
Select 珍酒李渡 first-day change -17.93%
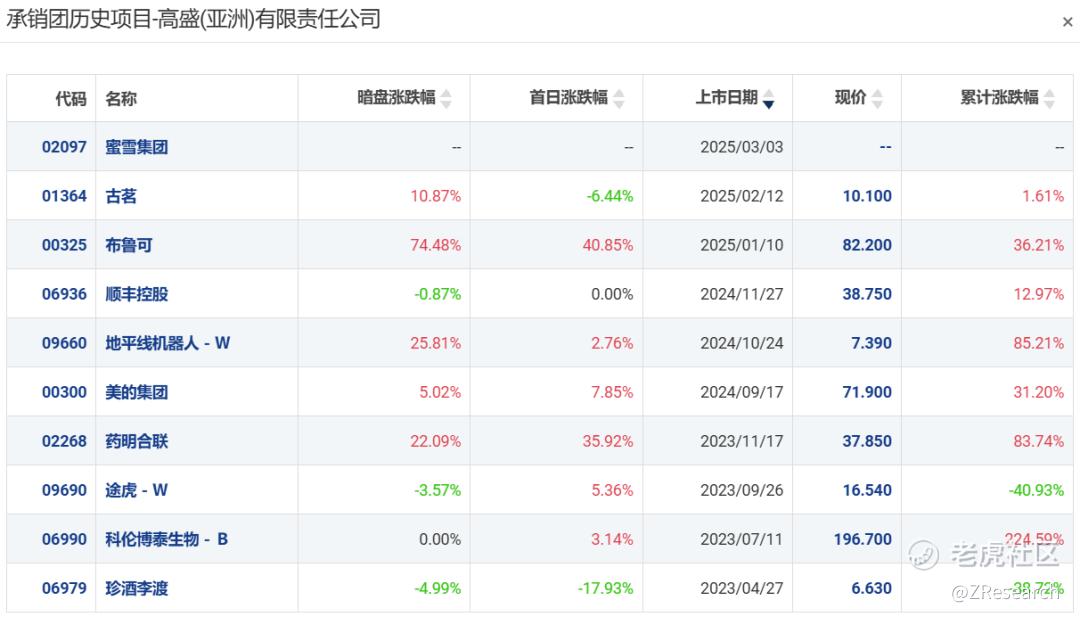point(605,588)
